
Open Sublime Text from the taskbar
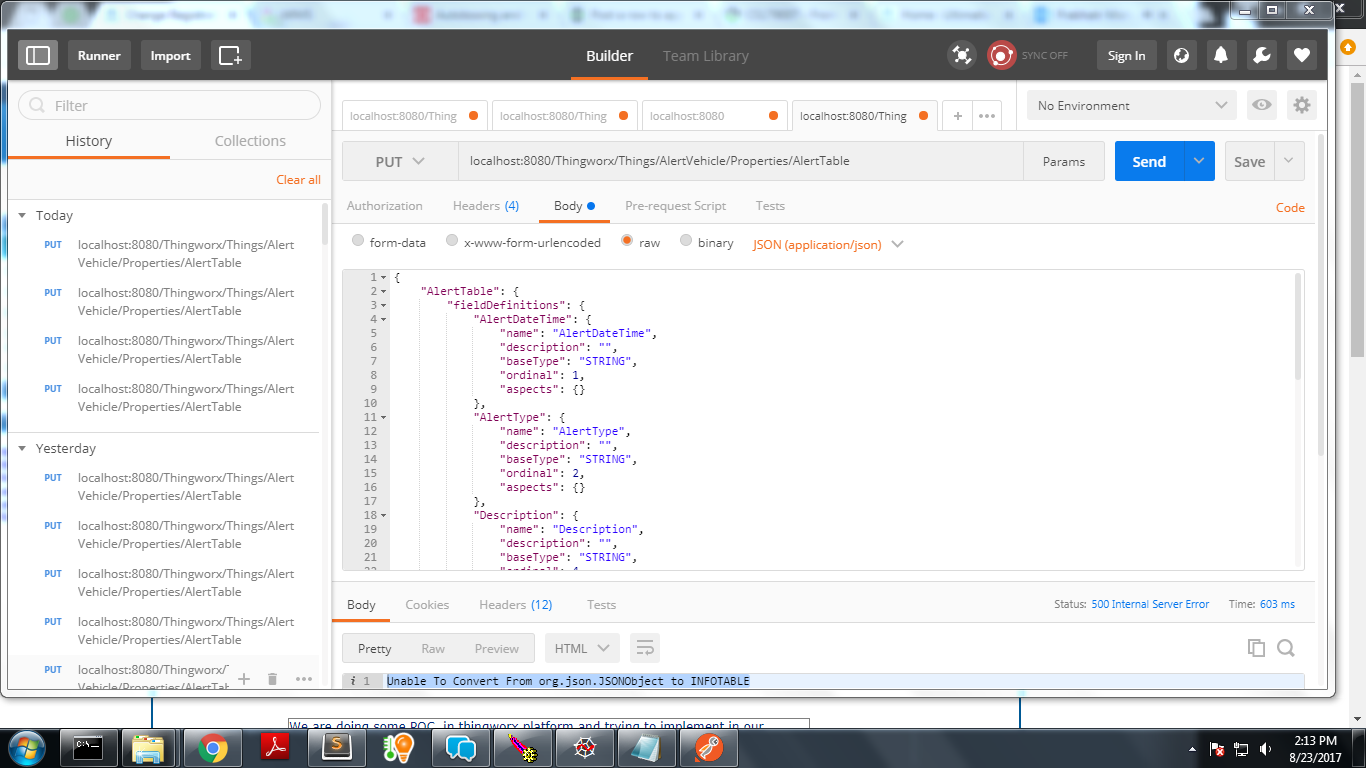(337, 747)
